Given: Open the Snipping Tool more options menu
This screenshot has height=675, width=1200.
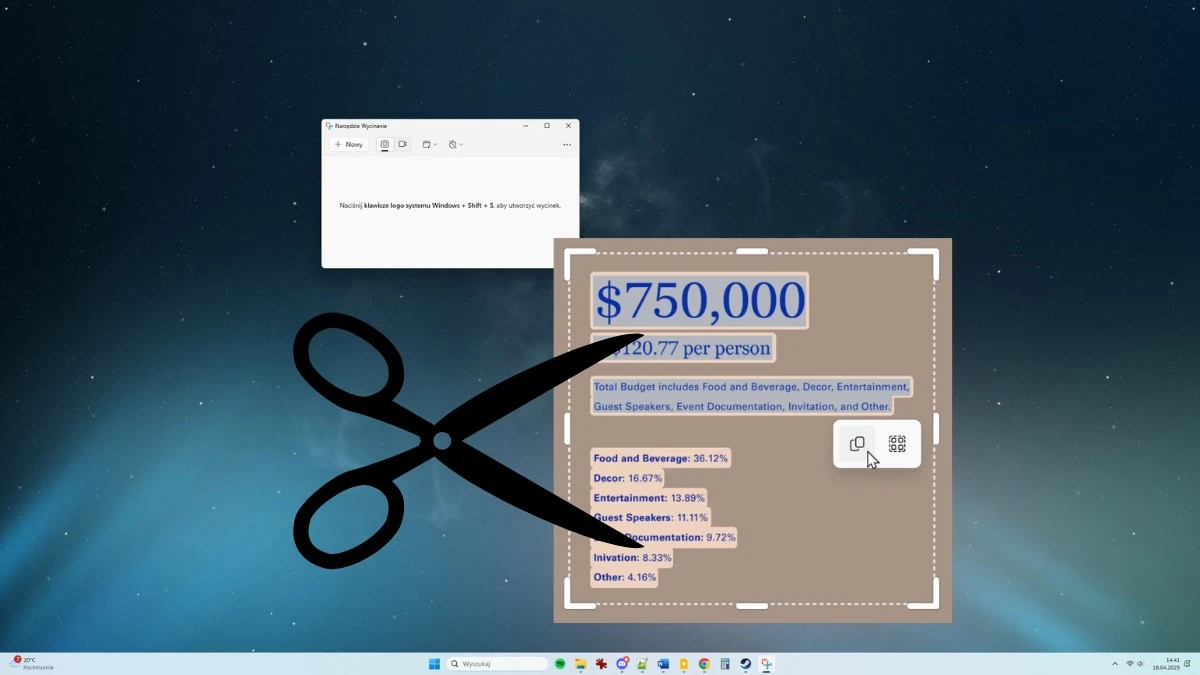Looking at the screenshot, I should pos(566,144).
